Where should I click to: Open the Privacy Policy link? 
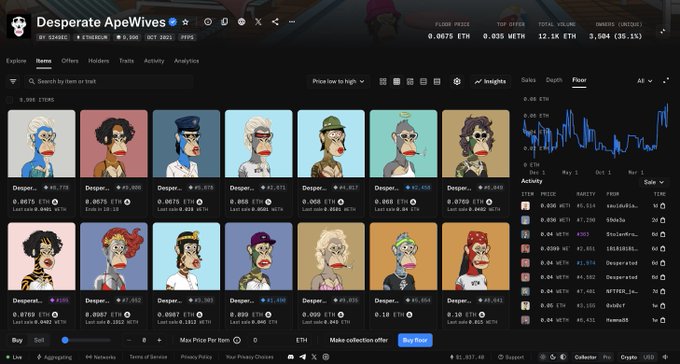196,357
